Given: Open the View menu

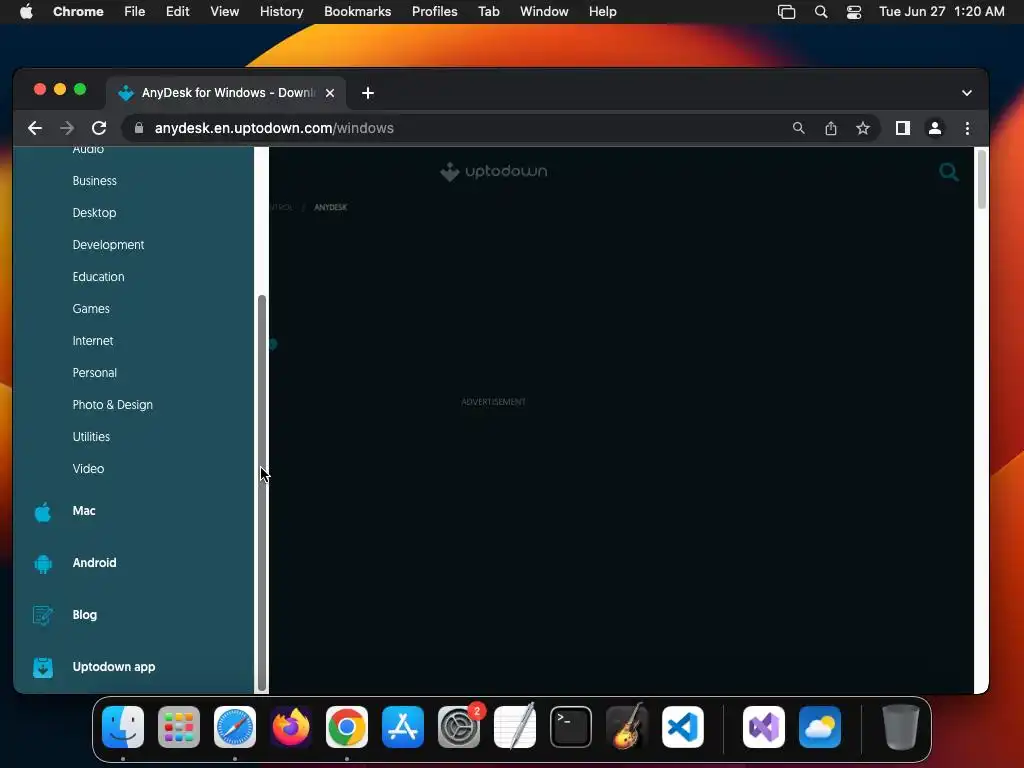Looking at the screenshot, I should click(x=225, y=12).
